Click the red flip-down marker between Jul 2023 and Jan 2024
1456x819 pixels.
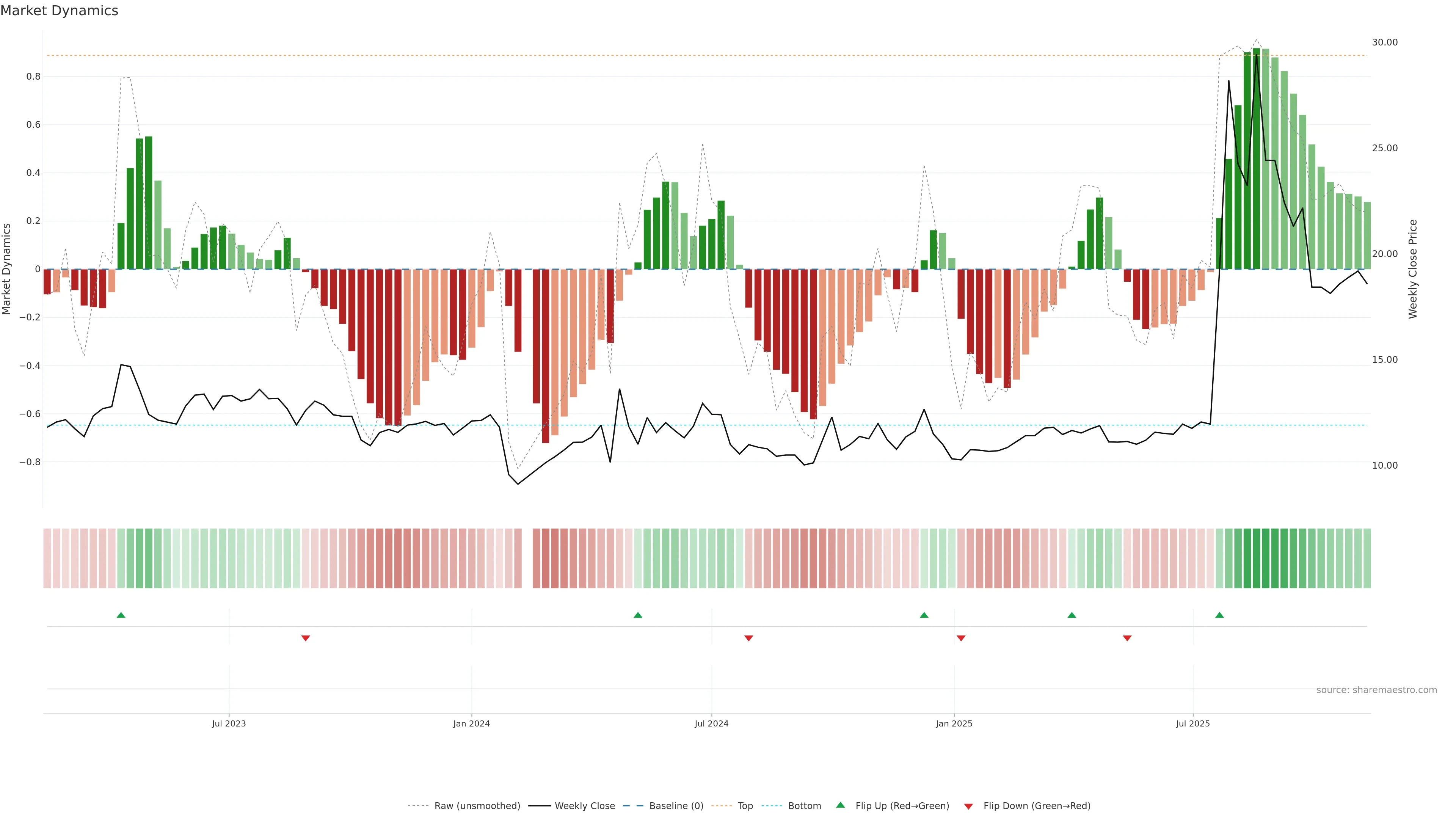pyautogui.click(x=305, y=638)
